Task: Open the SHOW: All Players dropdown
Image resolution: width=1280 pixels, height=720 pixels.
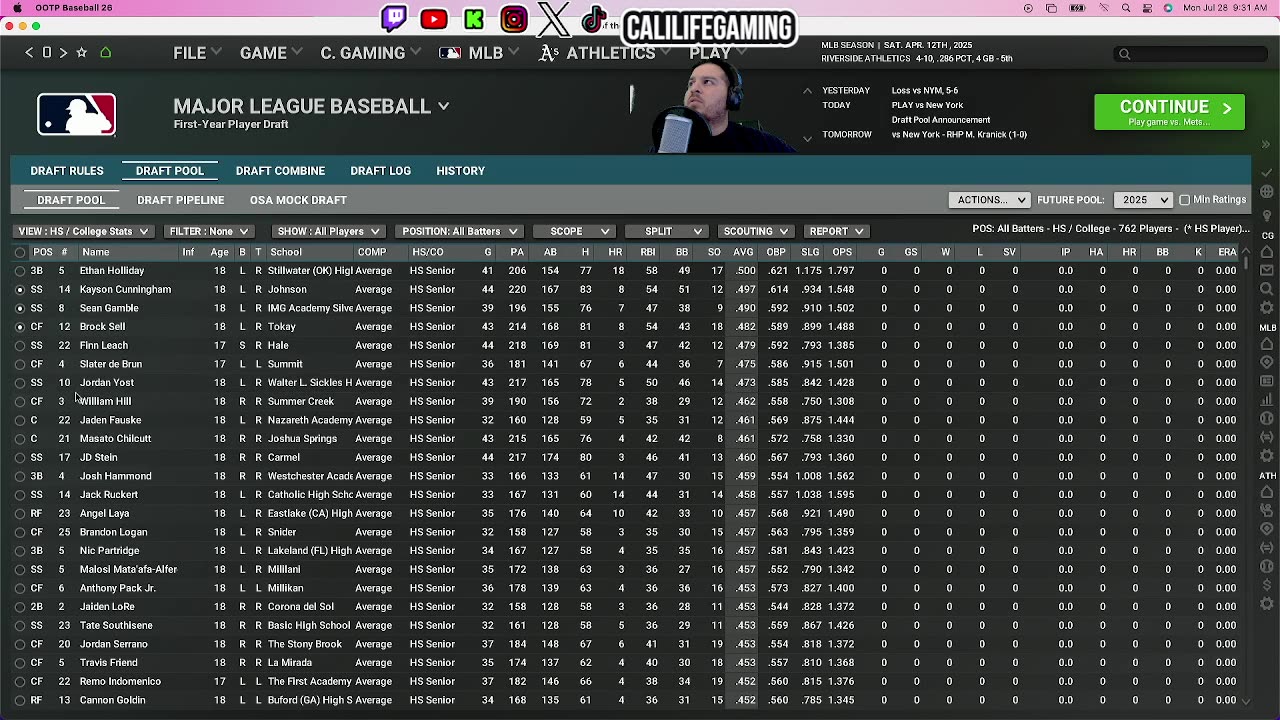Action: click(x=328, y=231)
